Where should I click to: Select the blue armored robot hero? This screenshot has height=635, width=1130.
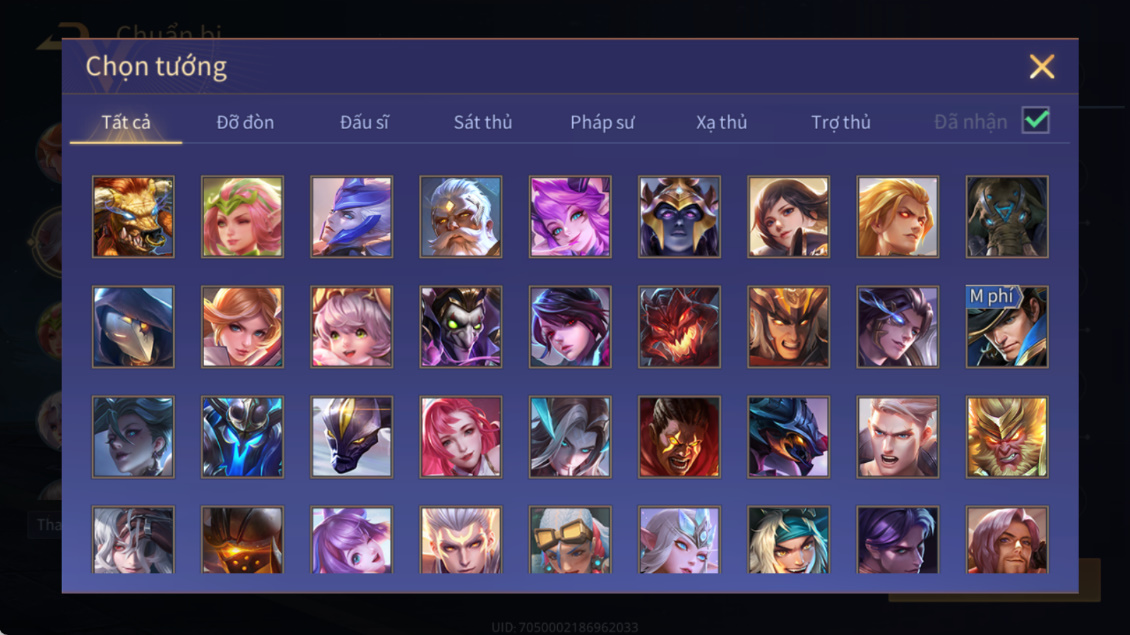pyautogui.click(x=242, y=437)
